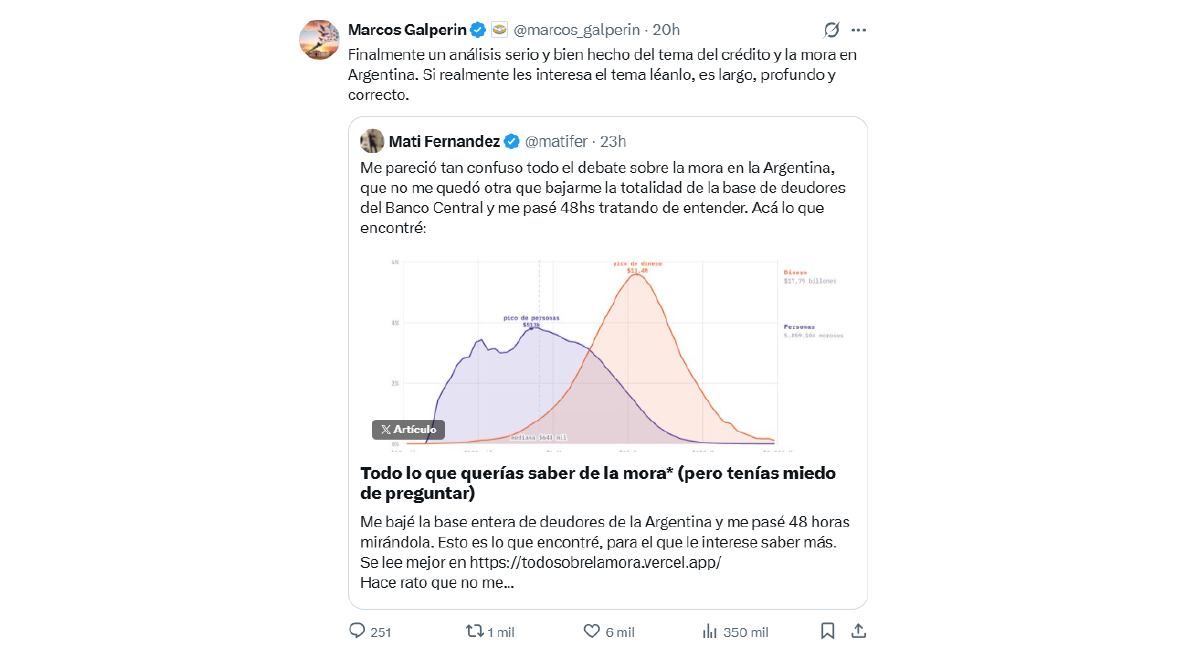Bookmark this tweet
Viewport: 1199px width, 666px height.
(x=827, y=631)
